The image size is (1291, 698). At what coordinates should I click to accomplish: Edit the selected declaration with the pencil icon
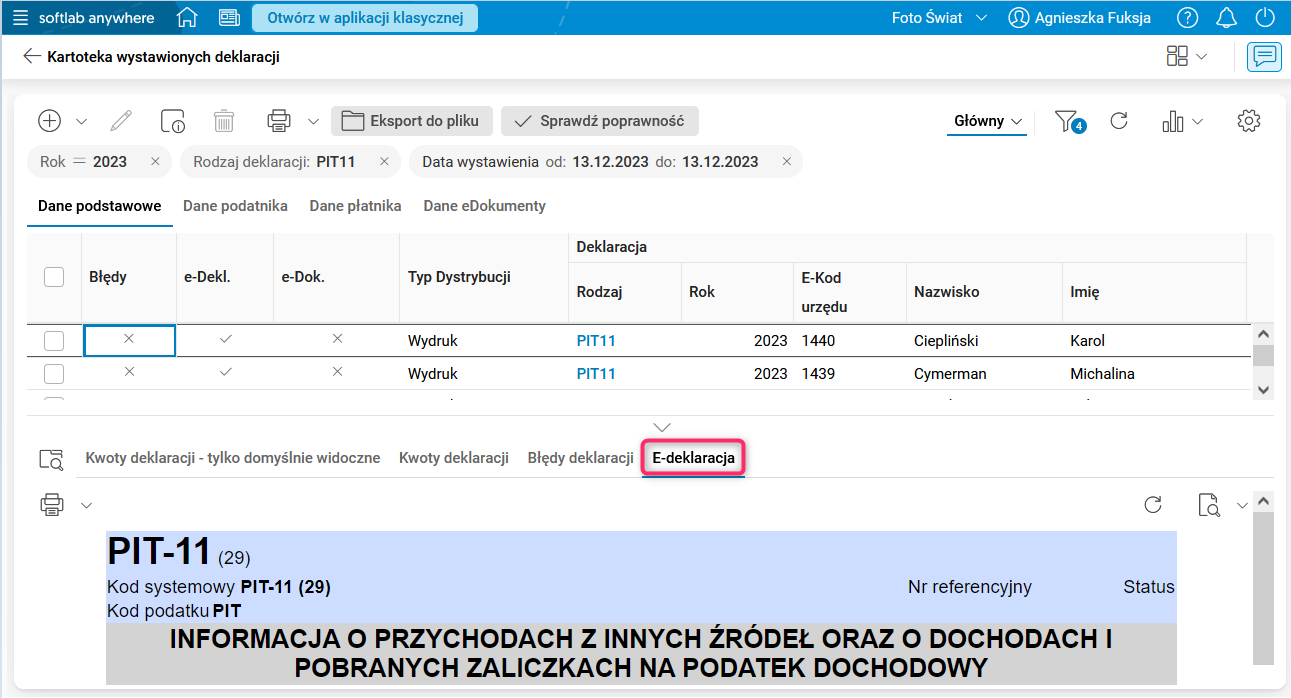120,120
